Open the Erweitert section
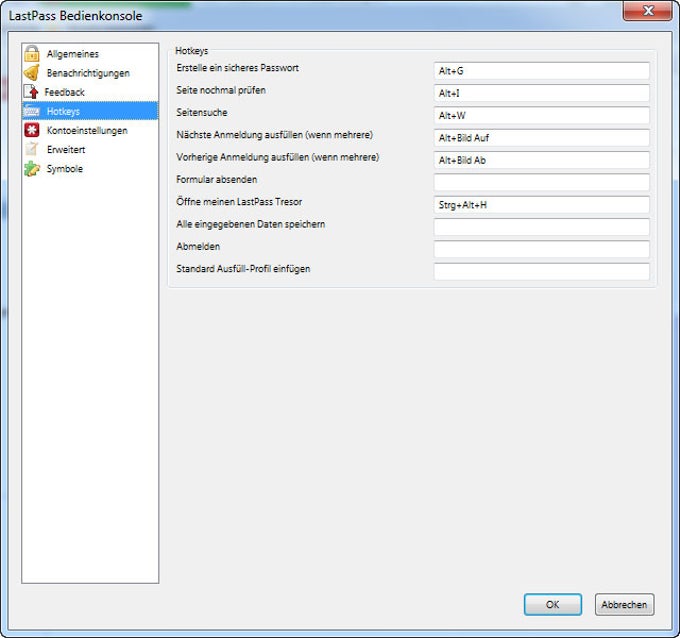Screen dimensions: 680x638 pos(66,150)
